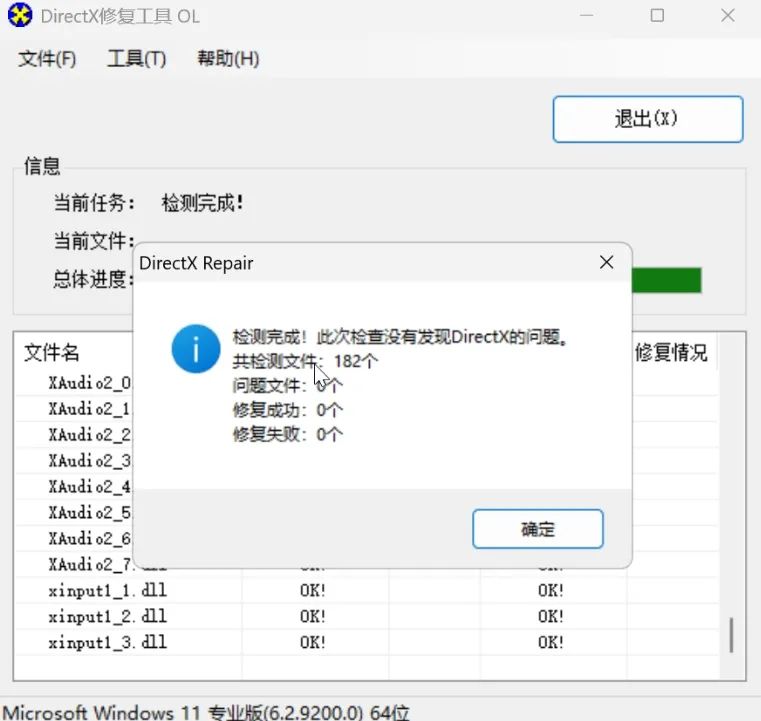Image resolution: width=761 pixels, height=721 pixels.
Task: Confirm the dialog with 确定
Action: [x=538, y=529]
